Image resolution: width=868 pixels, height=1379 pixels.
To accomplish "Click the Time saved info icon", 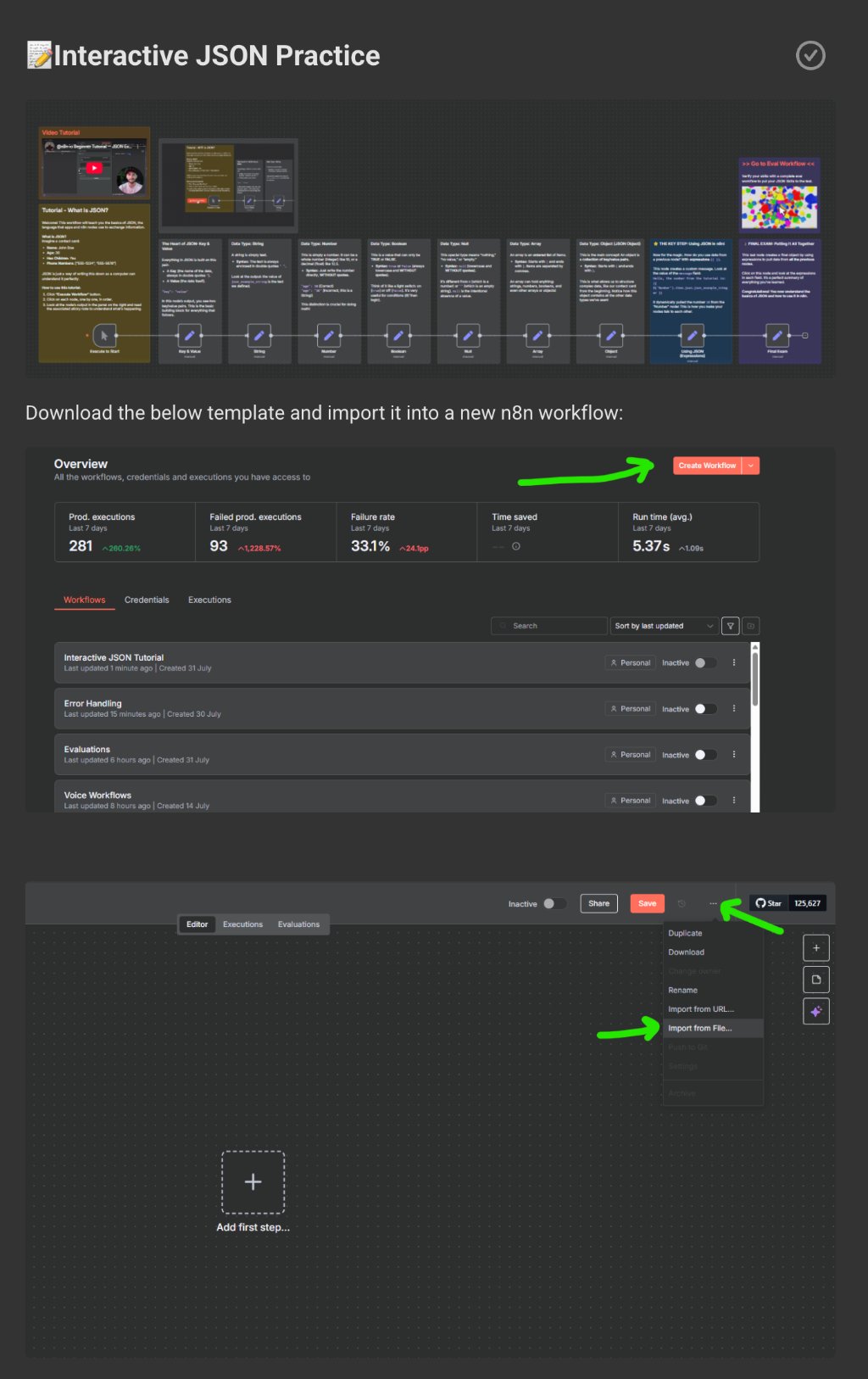I will click(515, 546).
